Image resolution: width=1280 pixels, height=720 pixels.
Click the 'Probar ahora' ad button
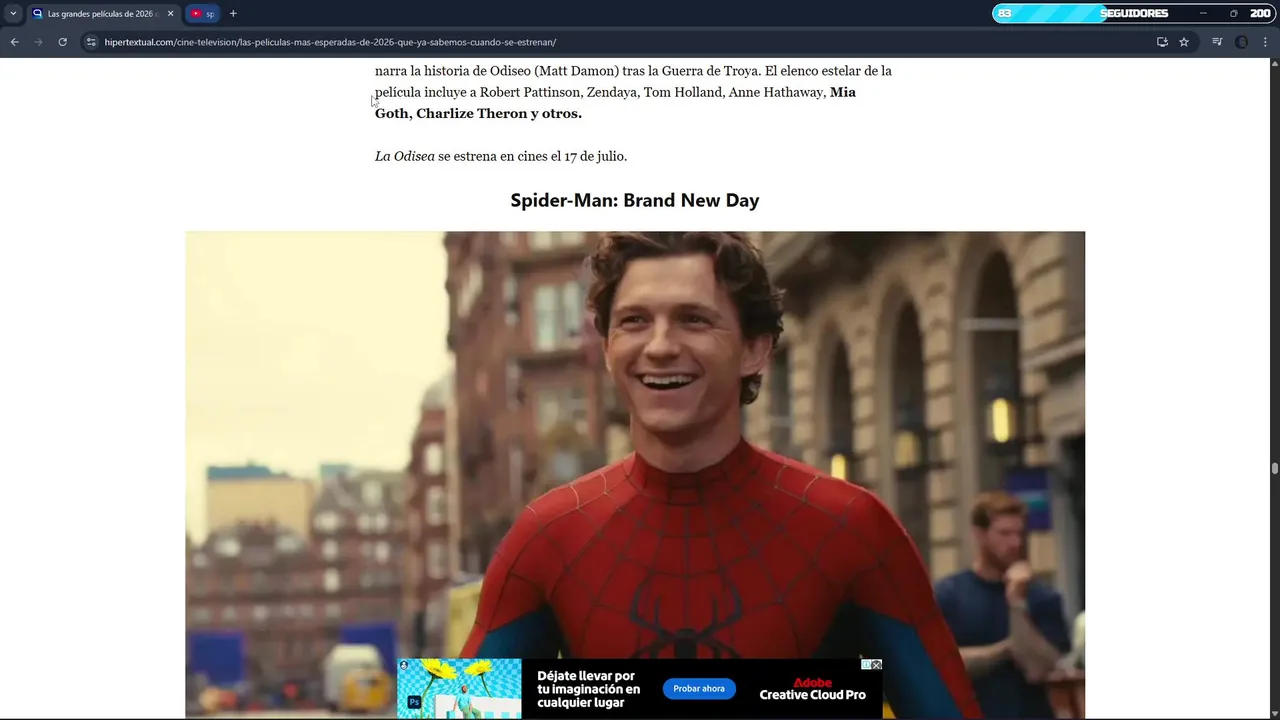click(699, 689)
